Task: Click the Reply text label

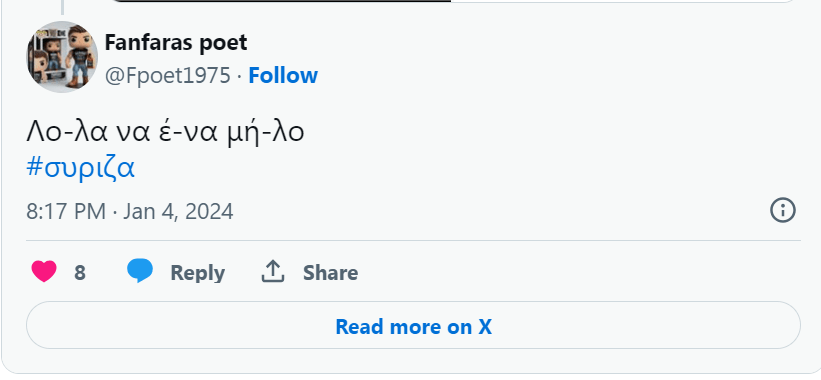Action: (x=197, y=273)
